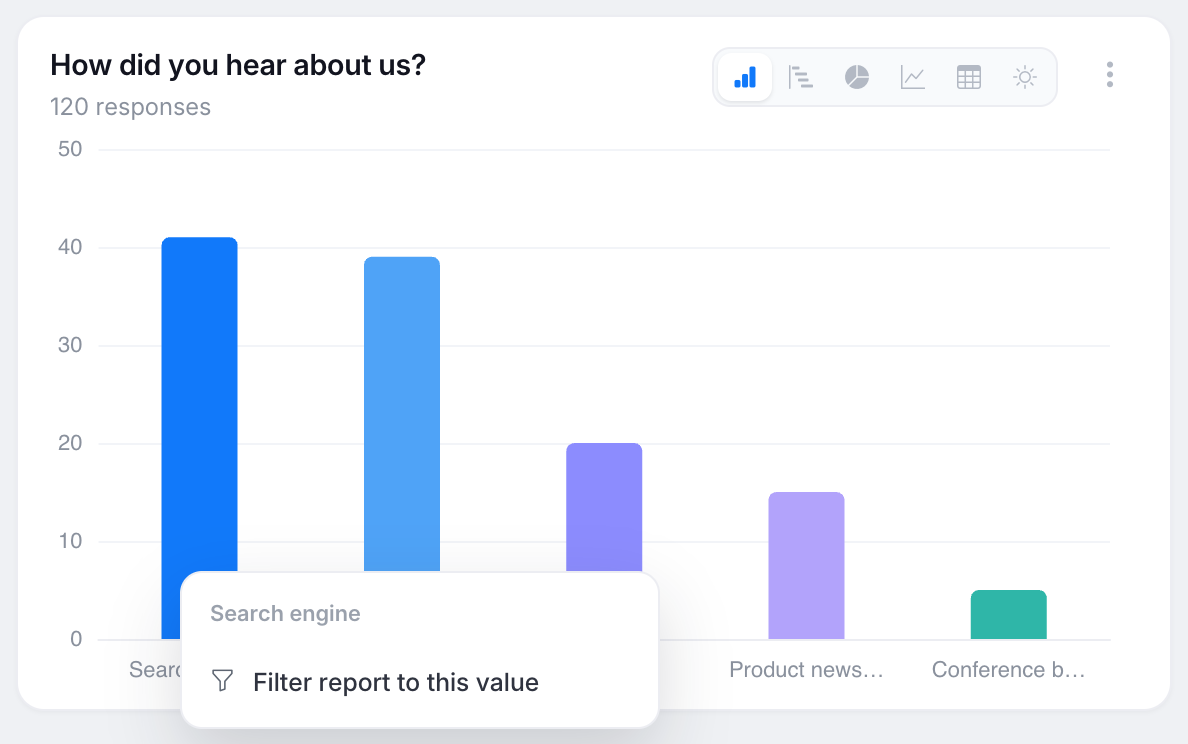
Task: Switch to horizontal bar chart view
Action: coord(801,77)
